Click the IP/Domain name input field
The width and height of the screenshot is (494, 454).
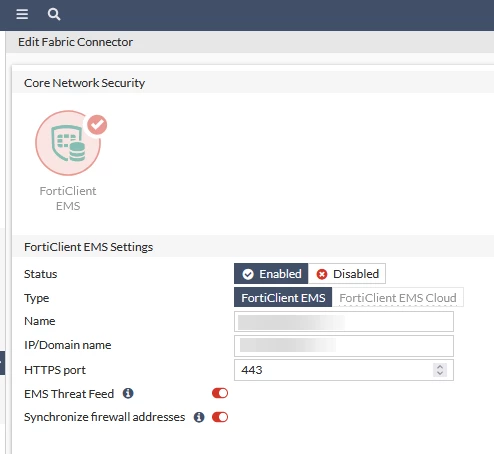pos(344,346)
